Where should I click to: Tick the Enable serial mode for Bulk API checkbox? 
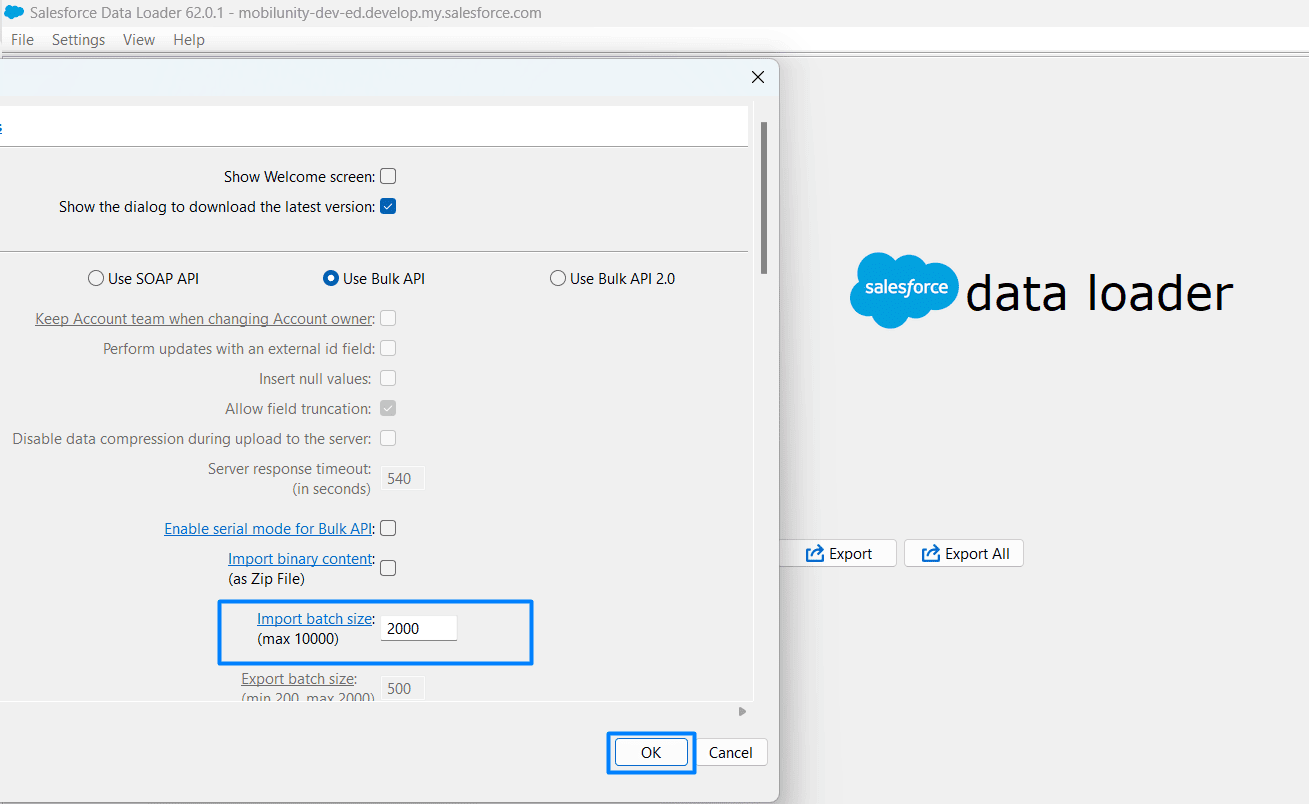388,528
